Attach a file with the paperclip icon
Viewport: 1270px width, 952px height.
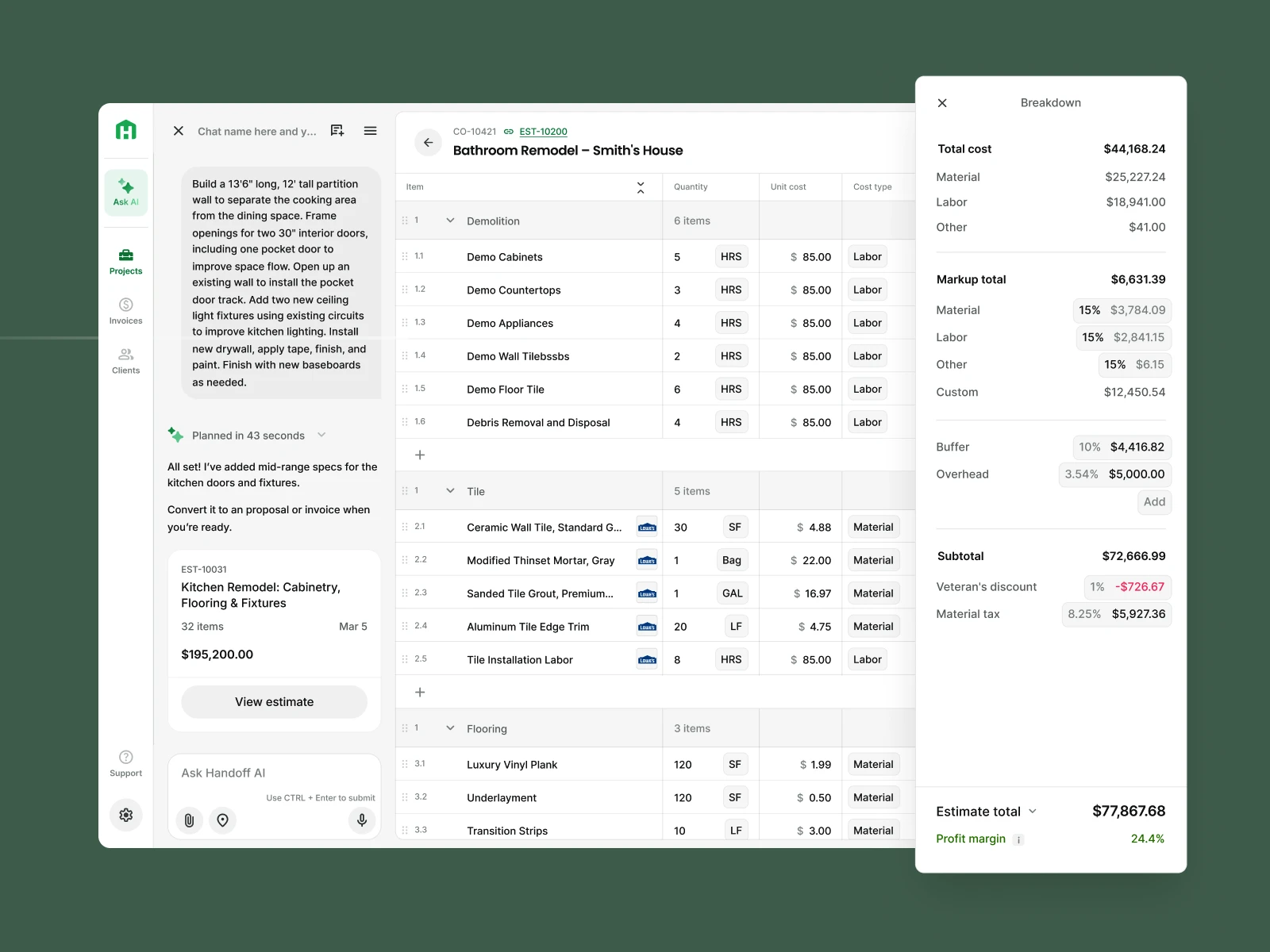click(x=189, y=820)
